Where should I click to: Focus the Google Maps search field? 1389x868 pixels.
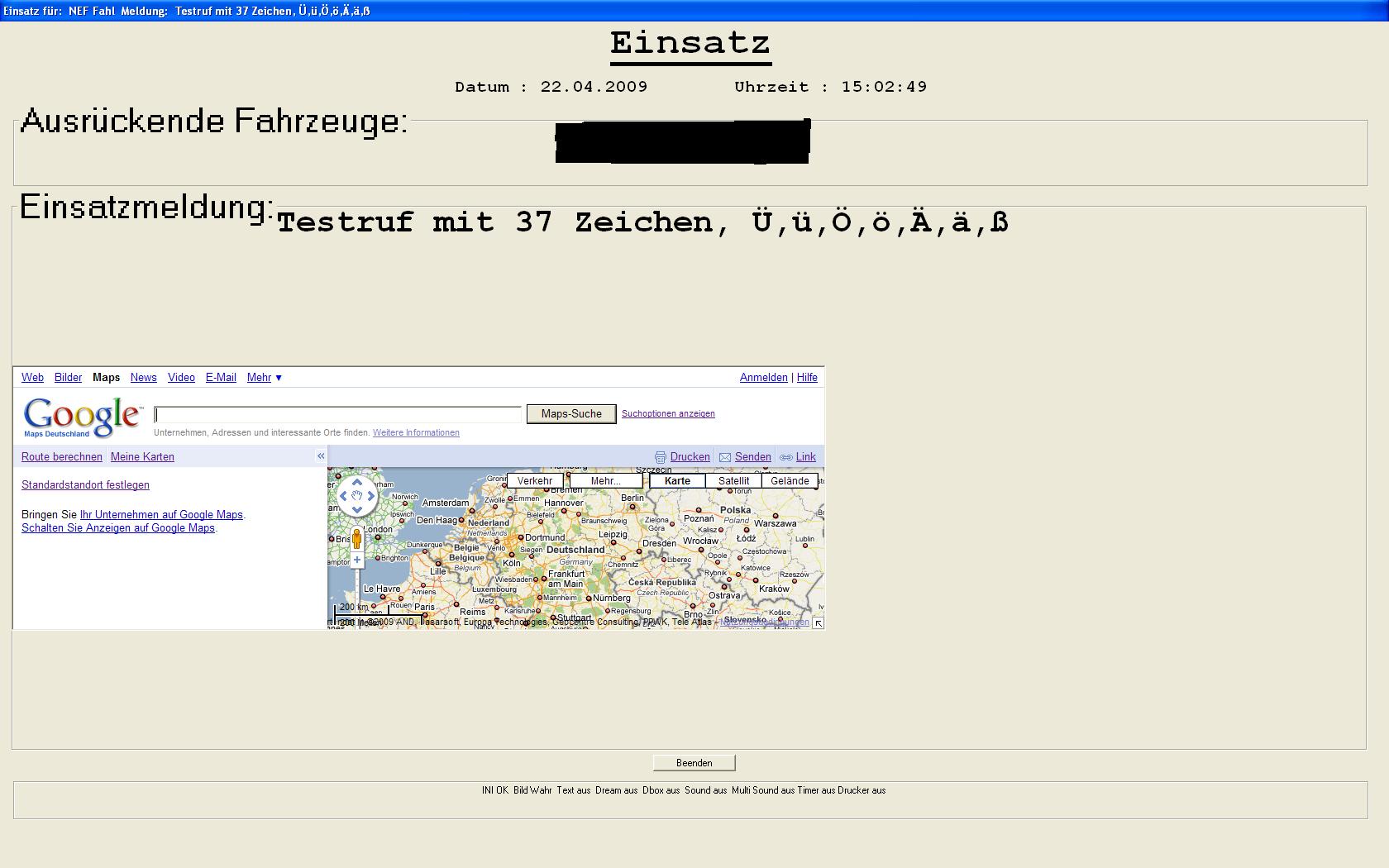(338, 414)
